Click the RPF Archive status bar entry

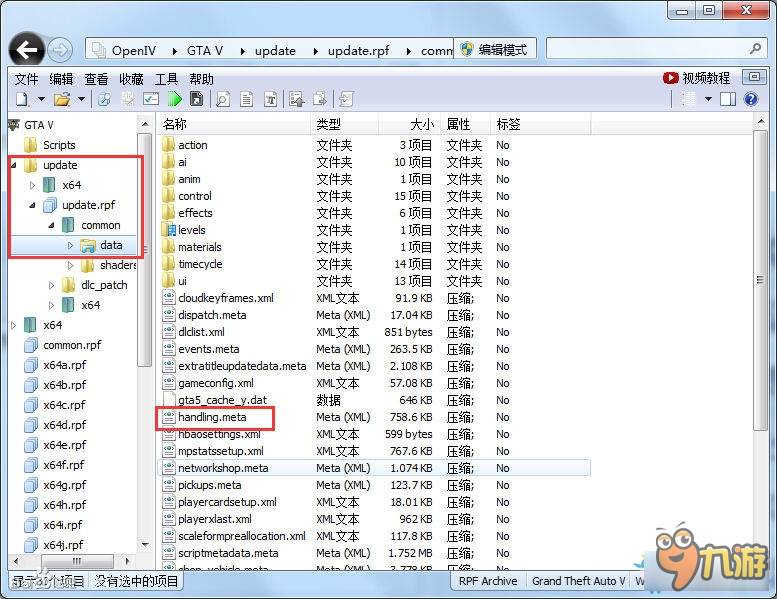pos(488,581)
